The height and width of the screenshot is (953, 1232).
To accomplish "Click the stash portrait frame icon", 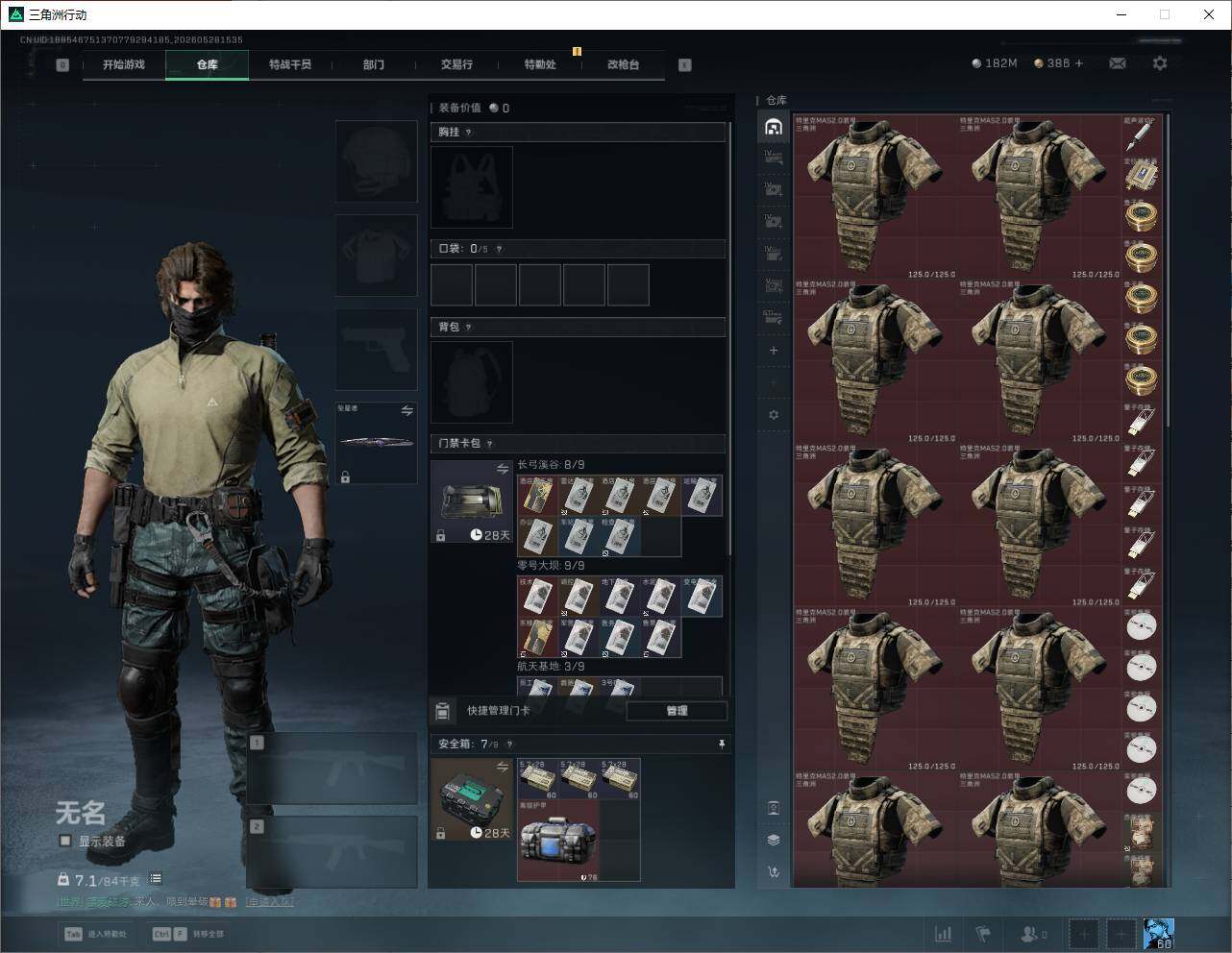I will click(x=774, y=808).
